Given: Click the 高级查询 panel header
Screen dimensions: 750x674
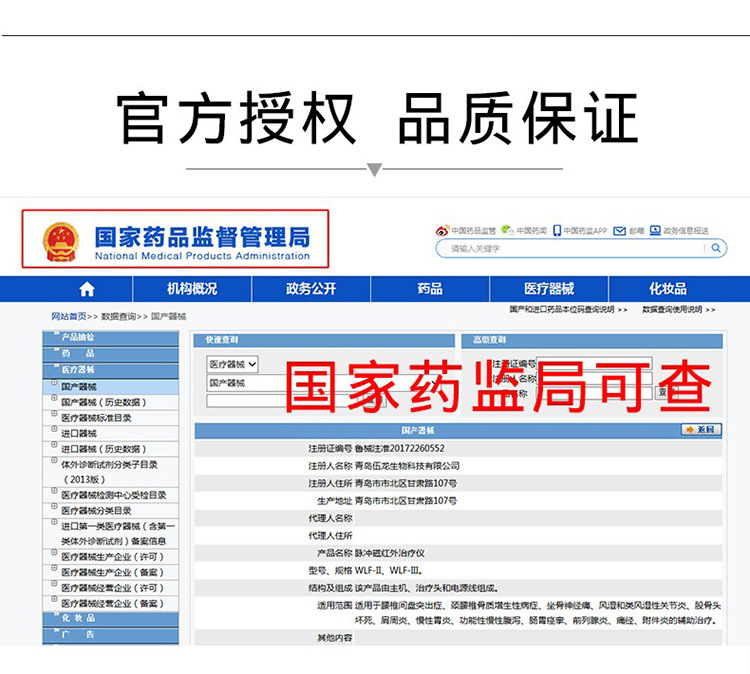Looking at the screenshot, I should tap(592, 340).
